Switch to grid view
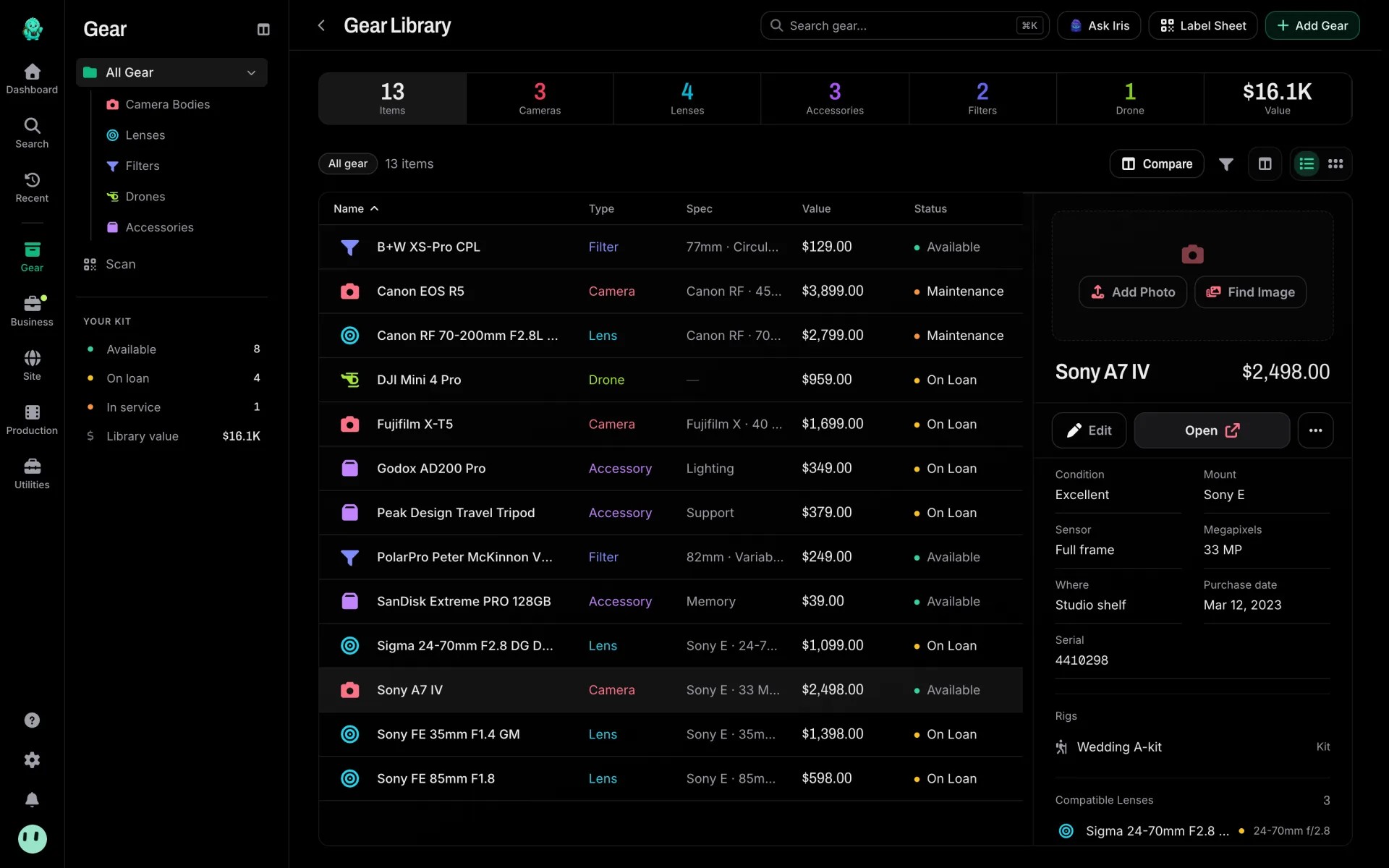The width and height of the screenshot is (1389, 868). pyautogui.click(x=1335, y=164)
